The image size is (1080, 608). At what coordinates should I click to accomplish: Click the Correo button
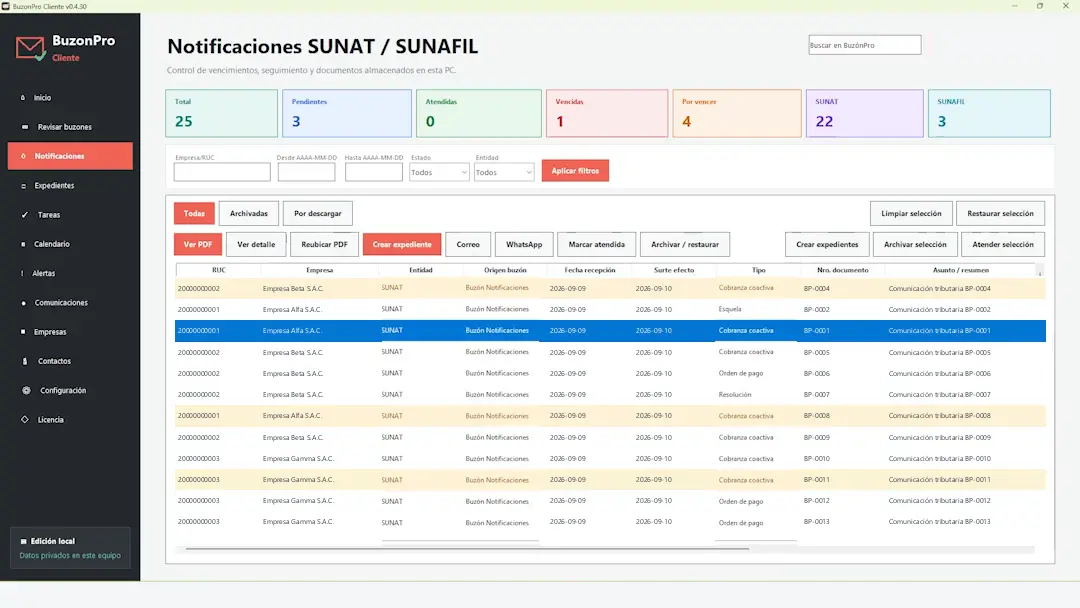coord(468,244)
